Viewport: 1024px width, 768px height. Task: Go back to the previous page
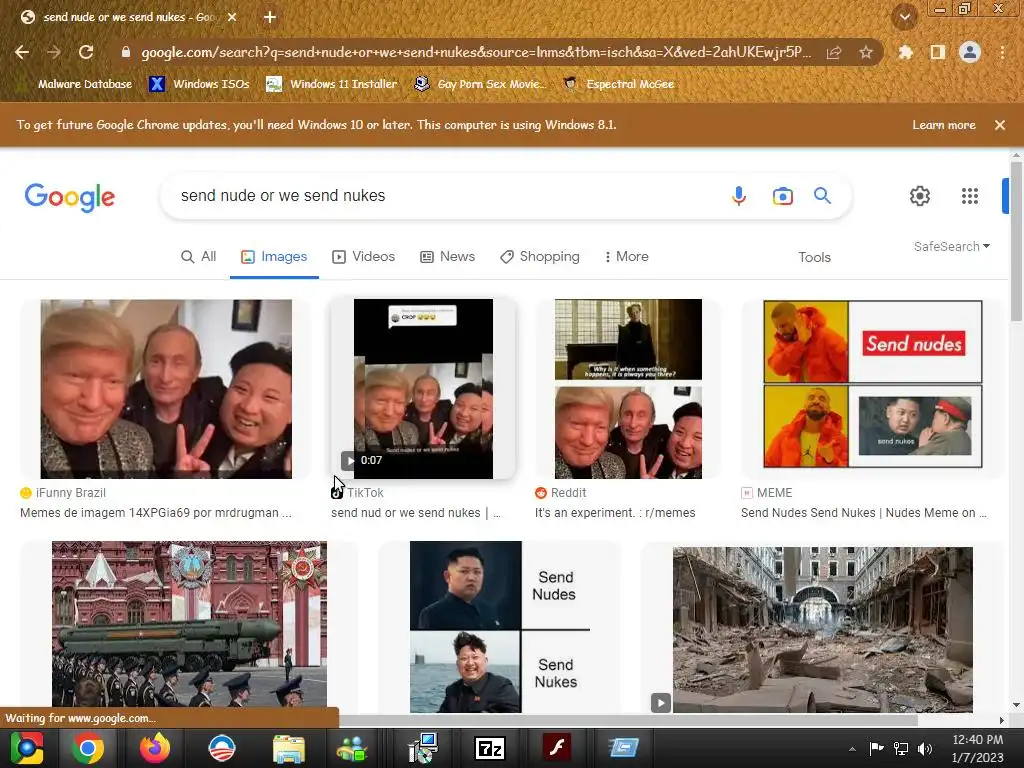pyautogui.click(x=22, y=52)
